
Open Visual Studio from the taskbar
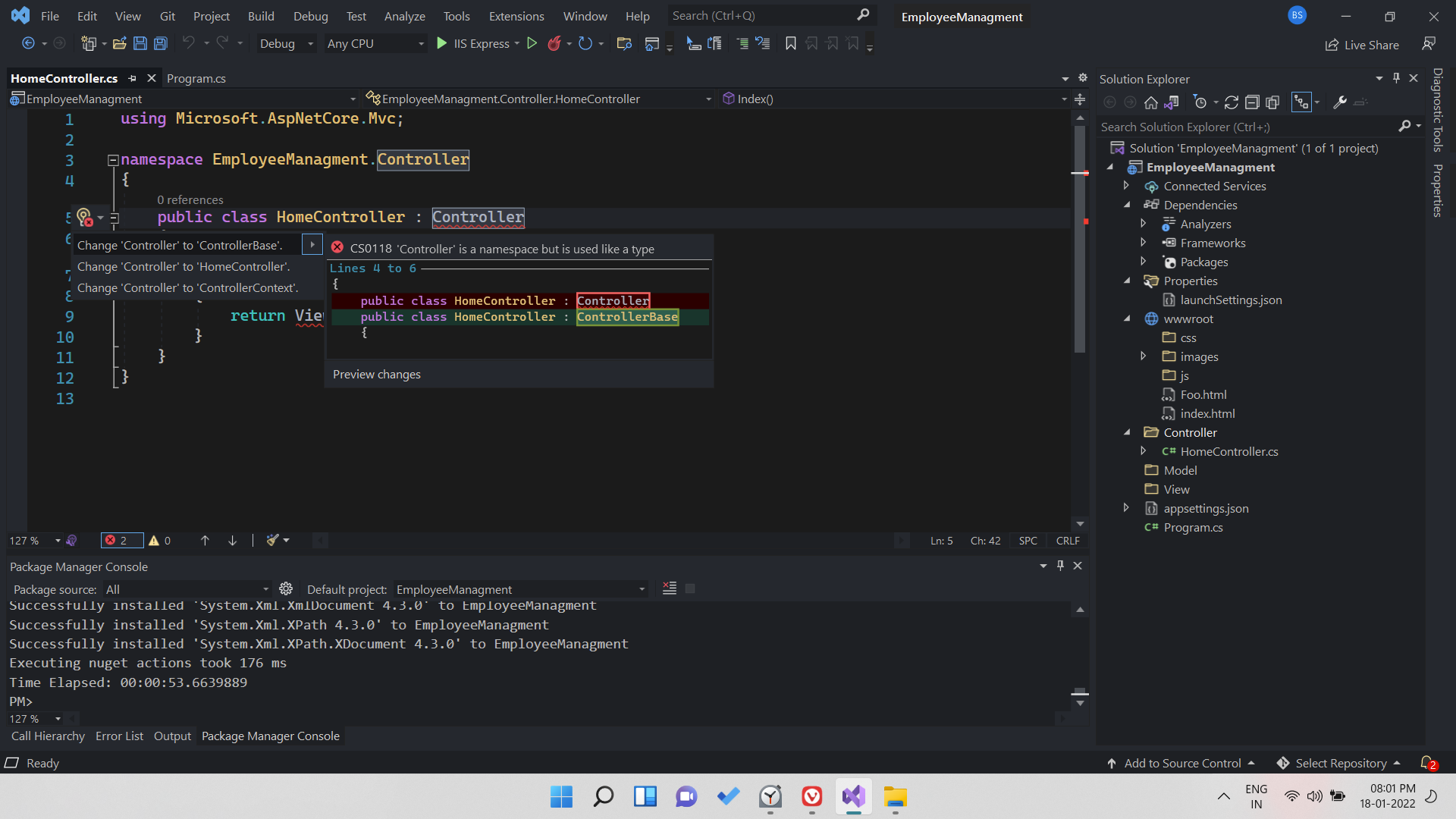click(x=853, y=796)
